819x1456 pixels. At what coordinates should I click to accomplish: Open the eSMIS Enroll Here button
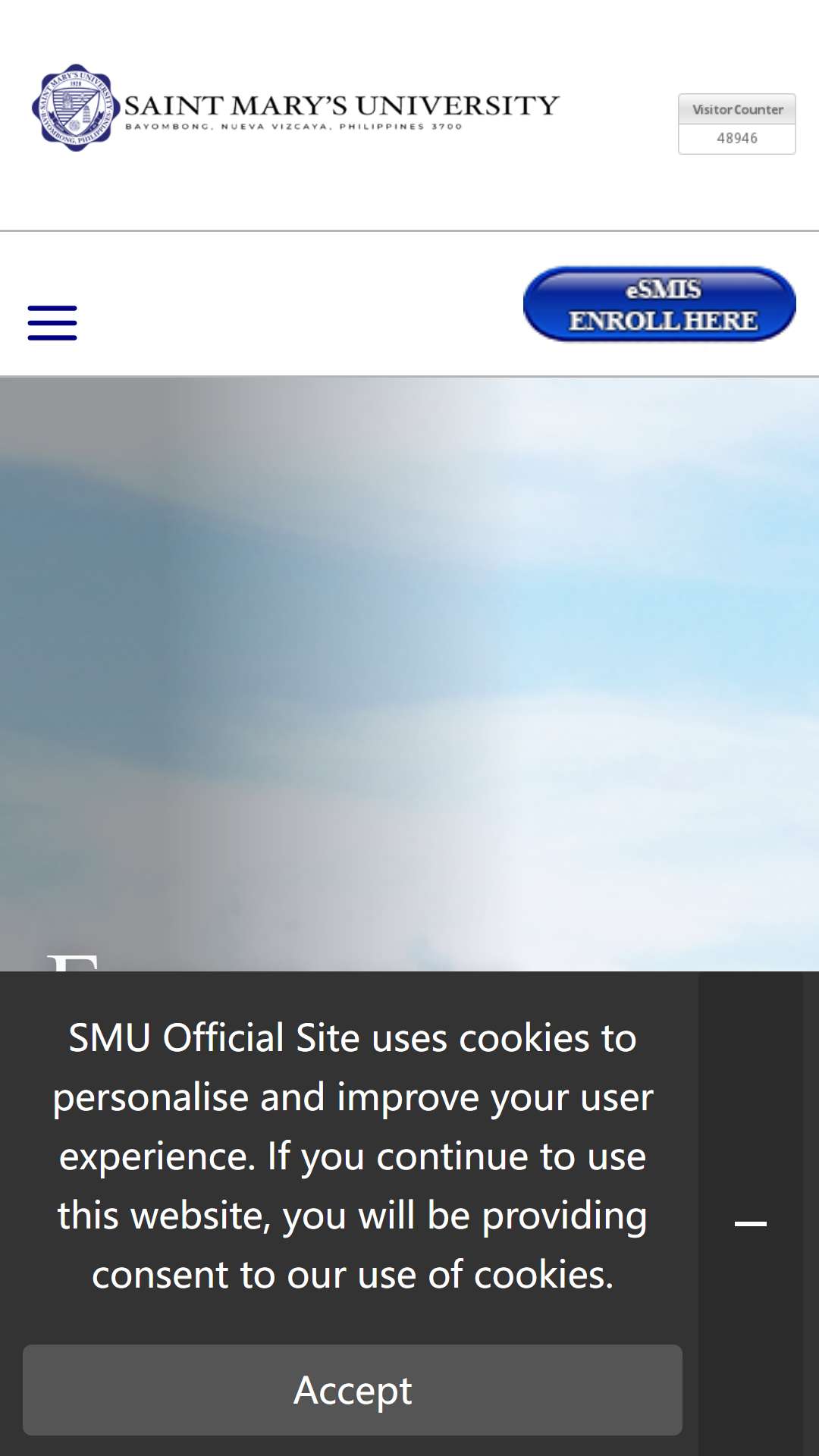(660, 304)
